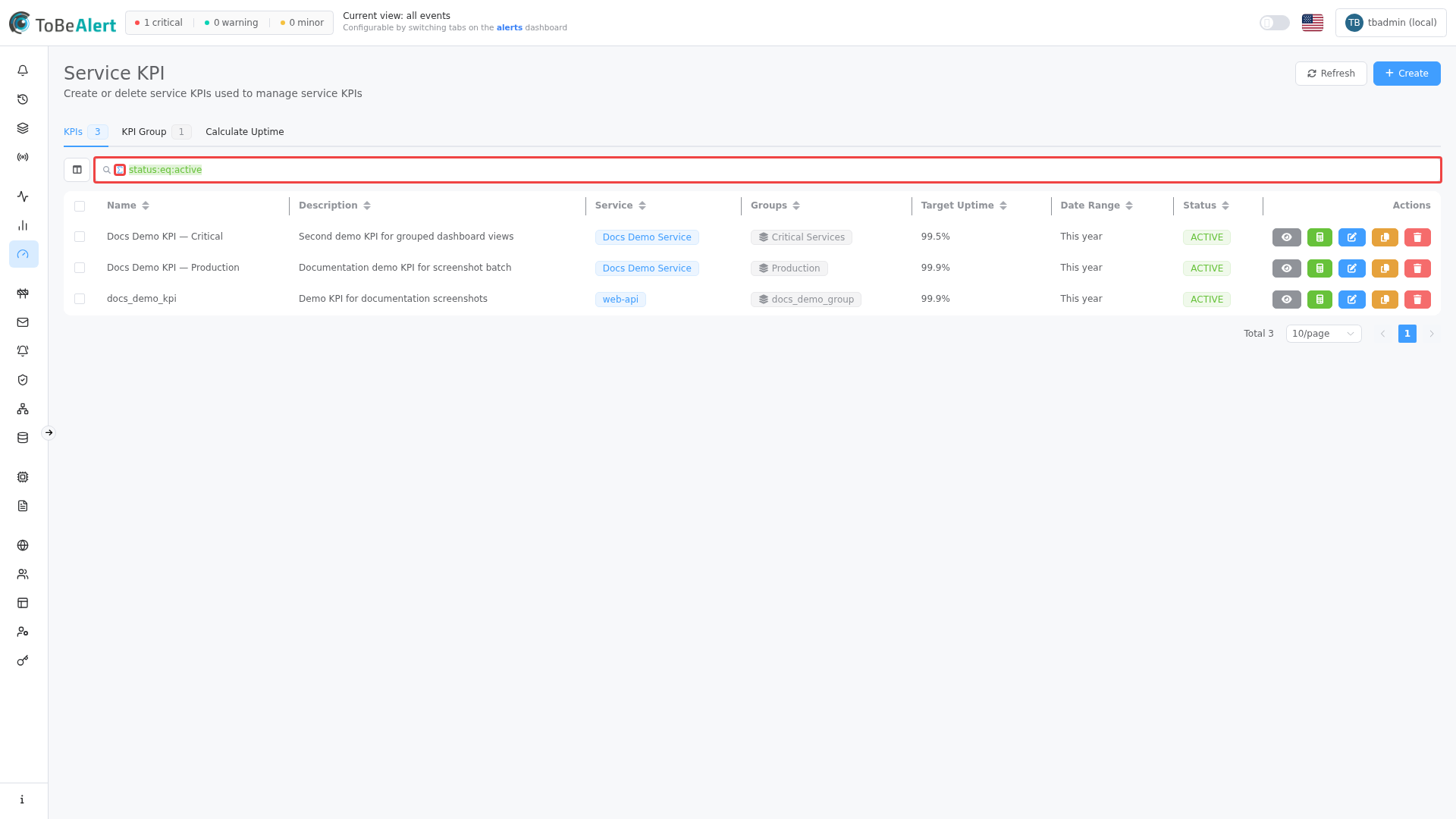Open the database cylinder icon in sidebar
The width and height of the screenshot is (1456, 819).
pos(23,438)
